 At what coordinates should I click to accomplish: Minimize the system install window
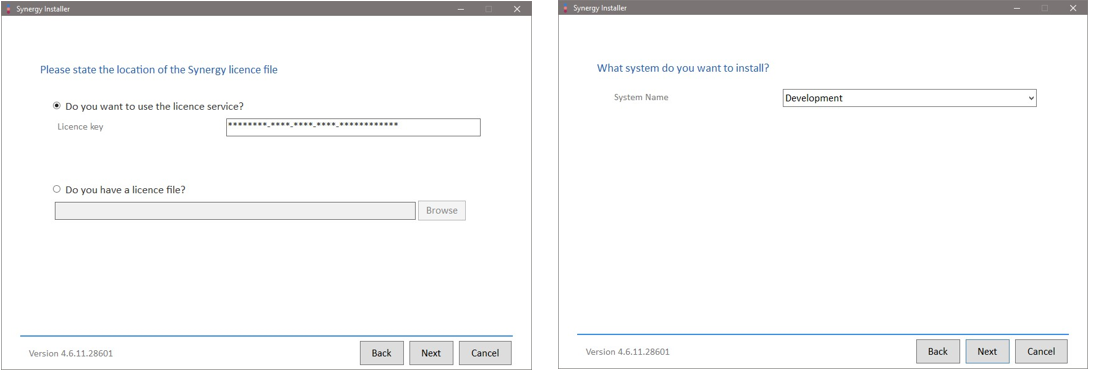1017,8
